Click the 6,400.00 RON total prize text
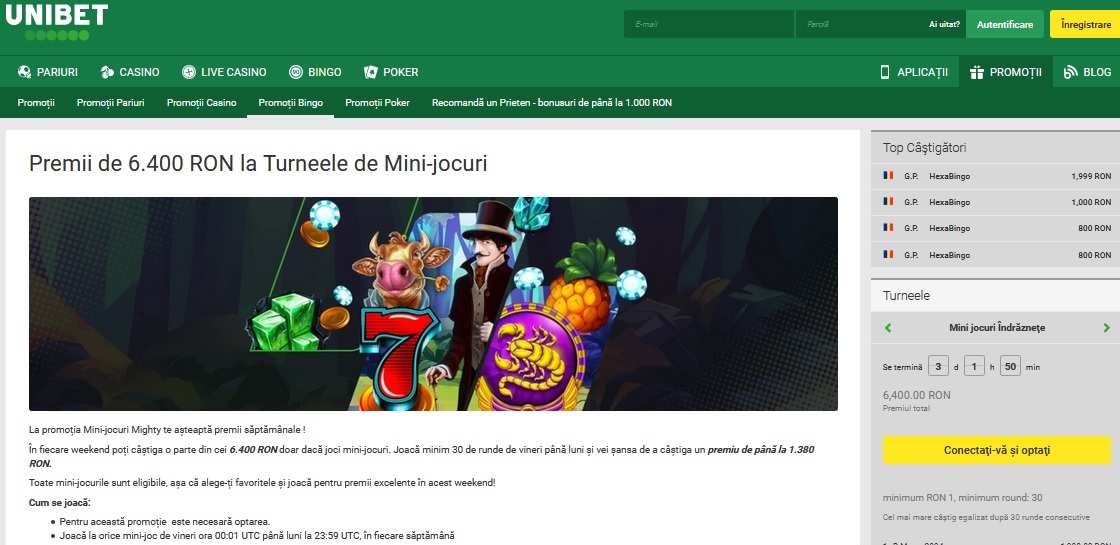1120x545 pixels. pos(916,395)
